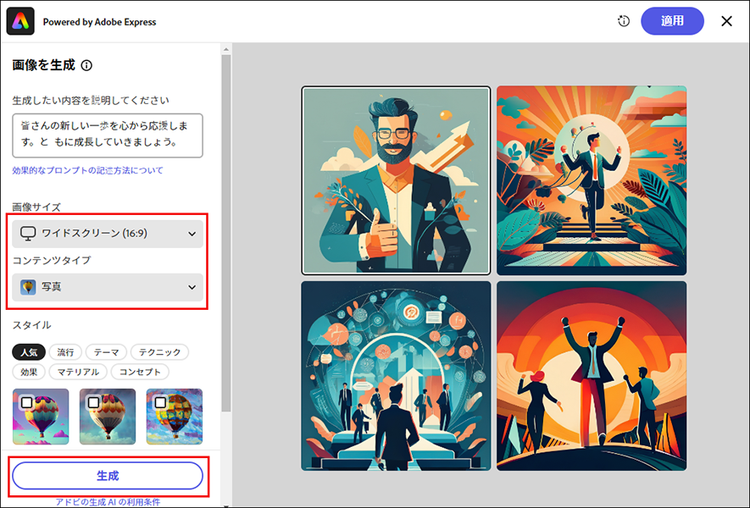750x508 pixels.
Task: Tick the checkbox on the second balloon style
Action: 93,402
